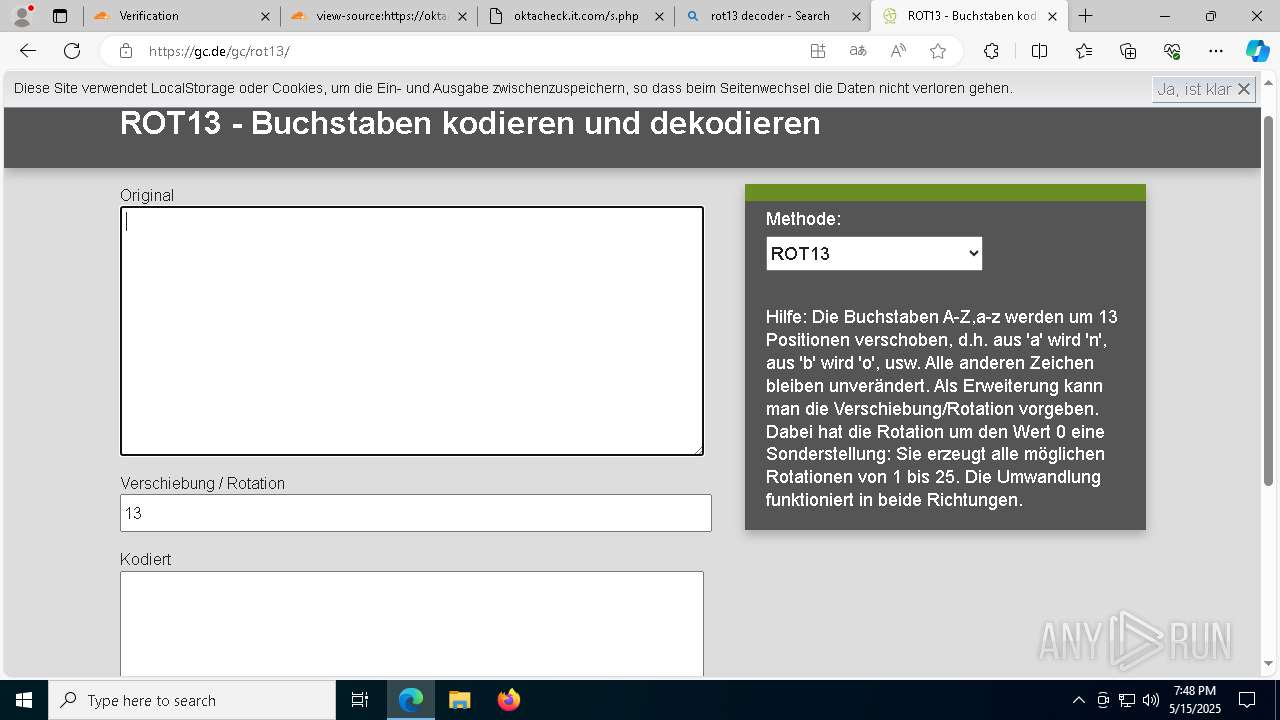Image resolution: width=1280 pixels, height=720 pixels.
Task: Refresh the current page
Action: (72, 51)
